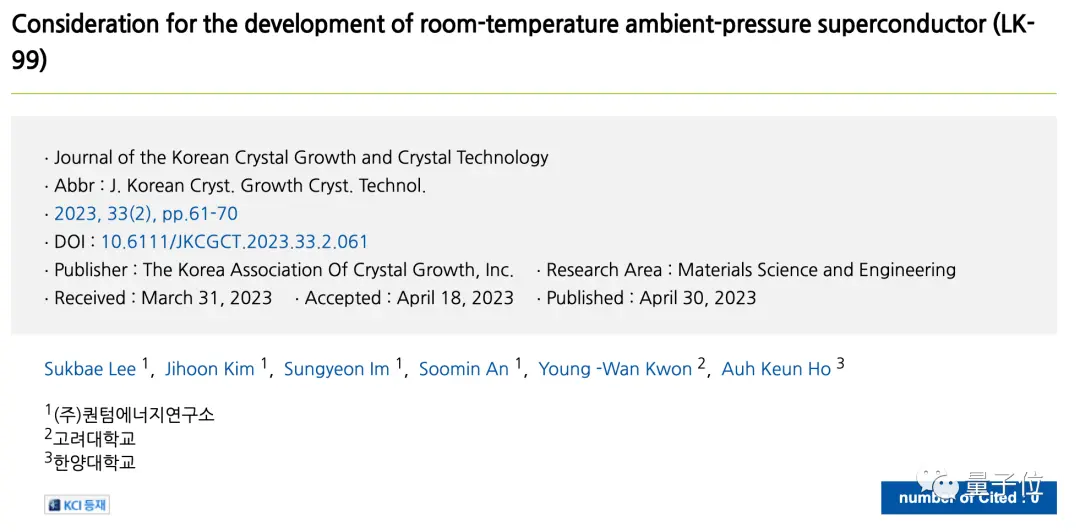Screen dimensions: 1080x532
Task: Open the DOI 10.6111/JKCGCT.2023.33.2.061 link
Action: (234, 241)
